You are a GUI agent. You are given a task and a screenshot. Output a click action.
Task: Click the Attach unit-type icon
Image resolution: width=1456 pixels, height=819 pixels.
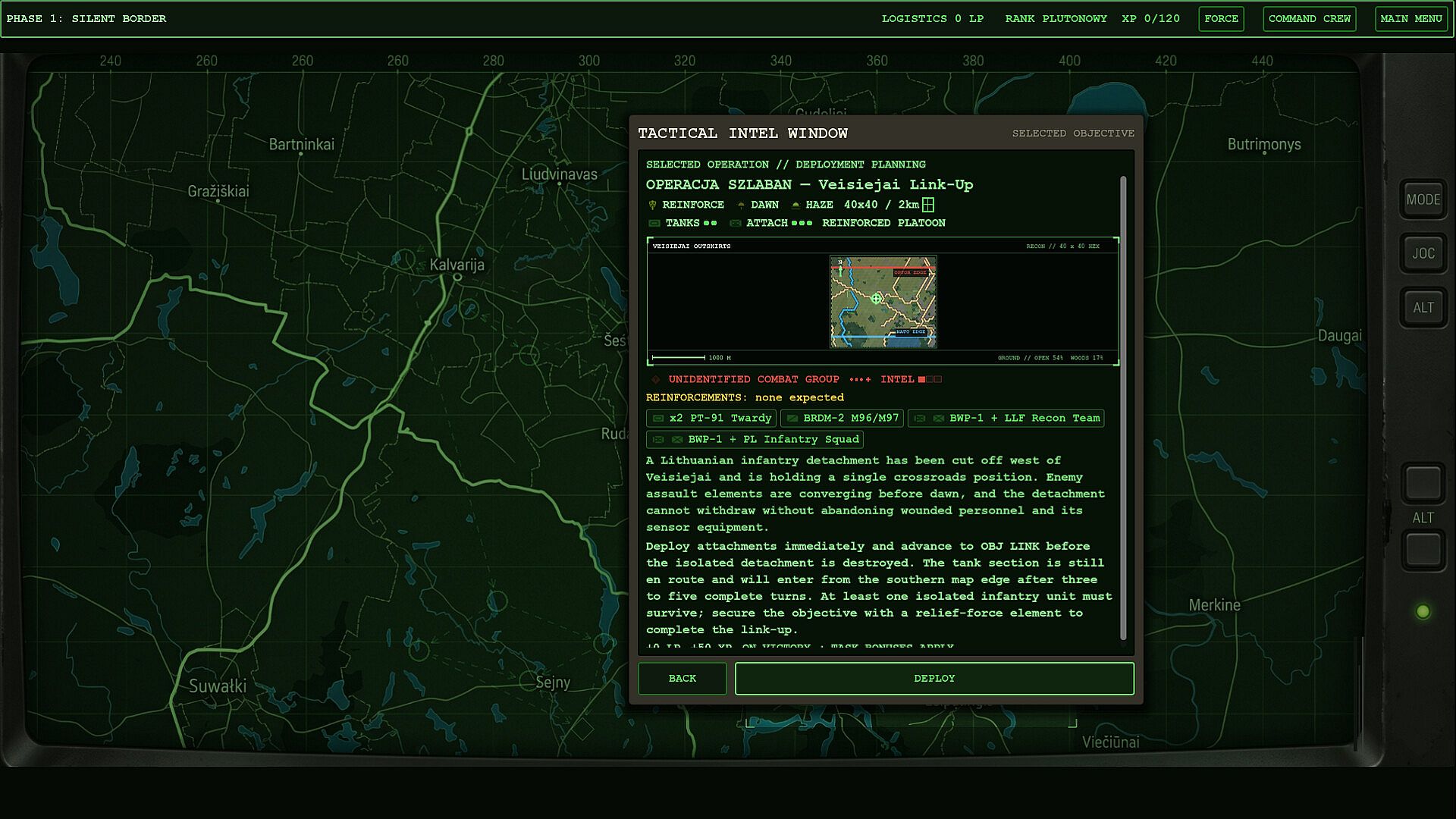click(x=735, y=224)
